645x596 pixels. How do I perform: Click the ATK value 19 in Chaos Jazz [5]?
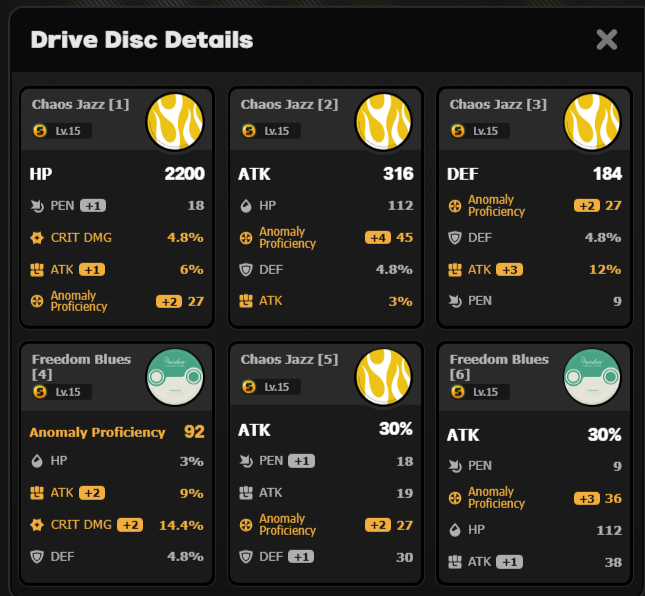click(405, 493)
